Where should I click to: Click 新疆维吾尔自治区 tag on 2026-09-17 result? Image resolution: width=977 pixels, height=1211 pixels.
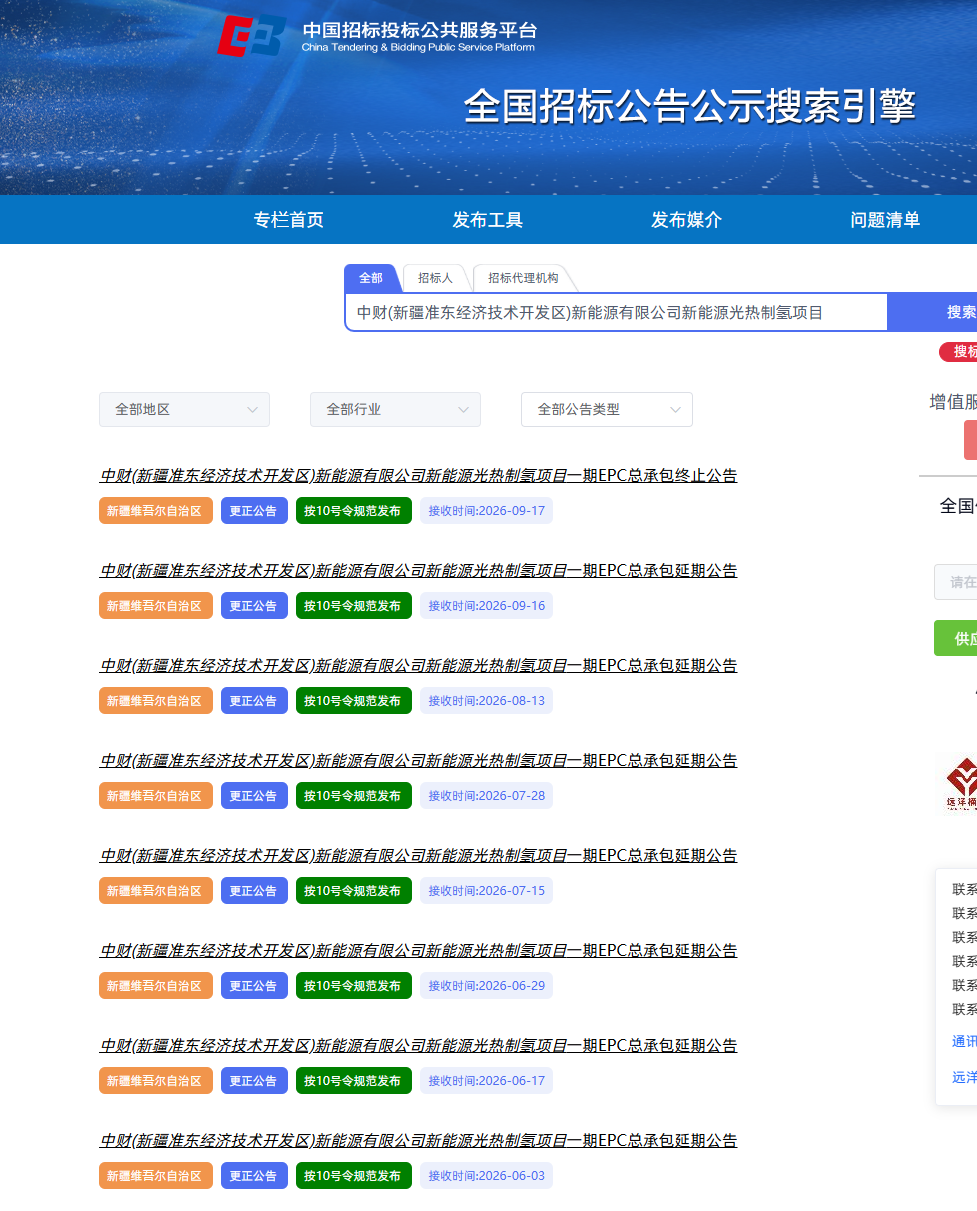tap(156, 511)
